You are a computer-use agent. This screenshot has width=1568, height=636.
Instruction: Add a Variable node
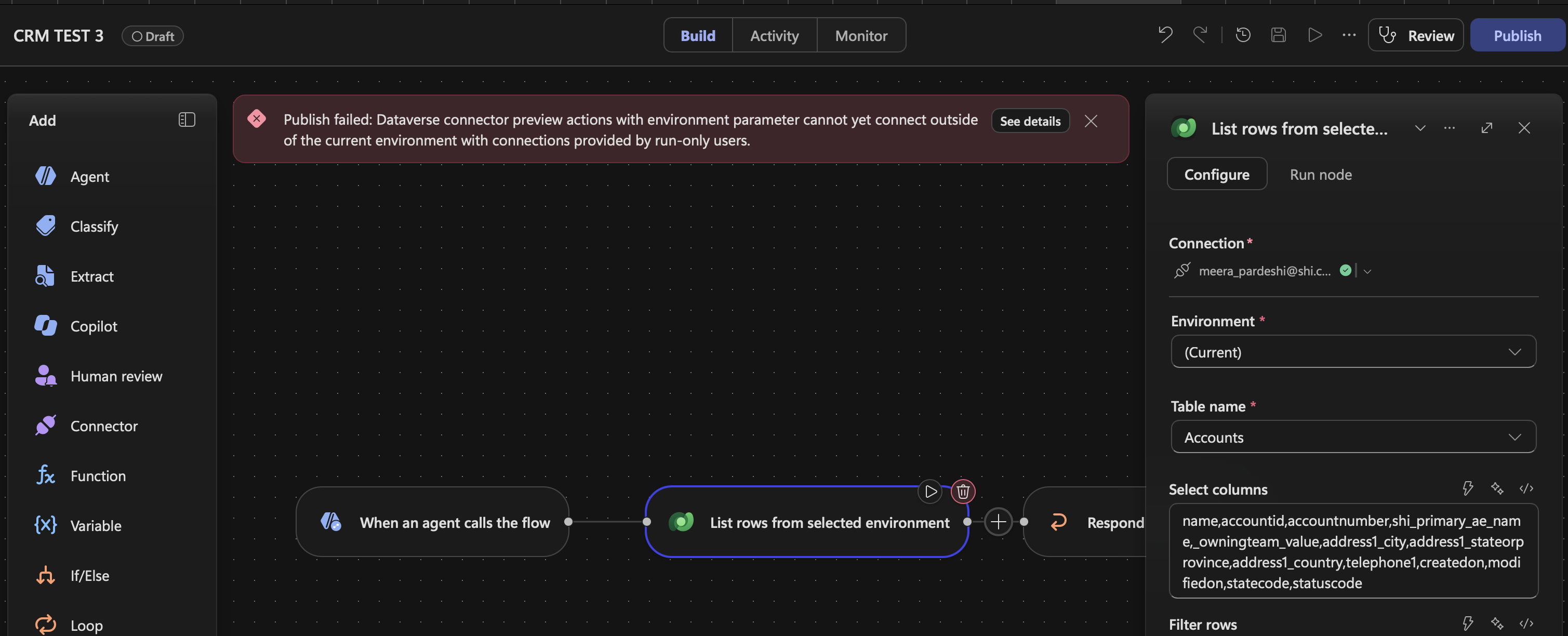[78, 526]
